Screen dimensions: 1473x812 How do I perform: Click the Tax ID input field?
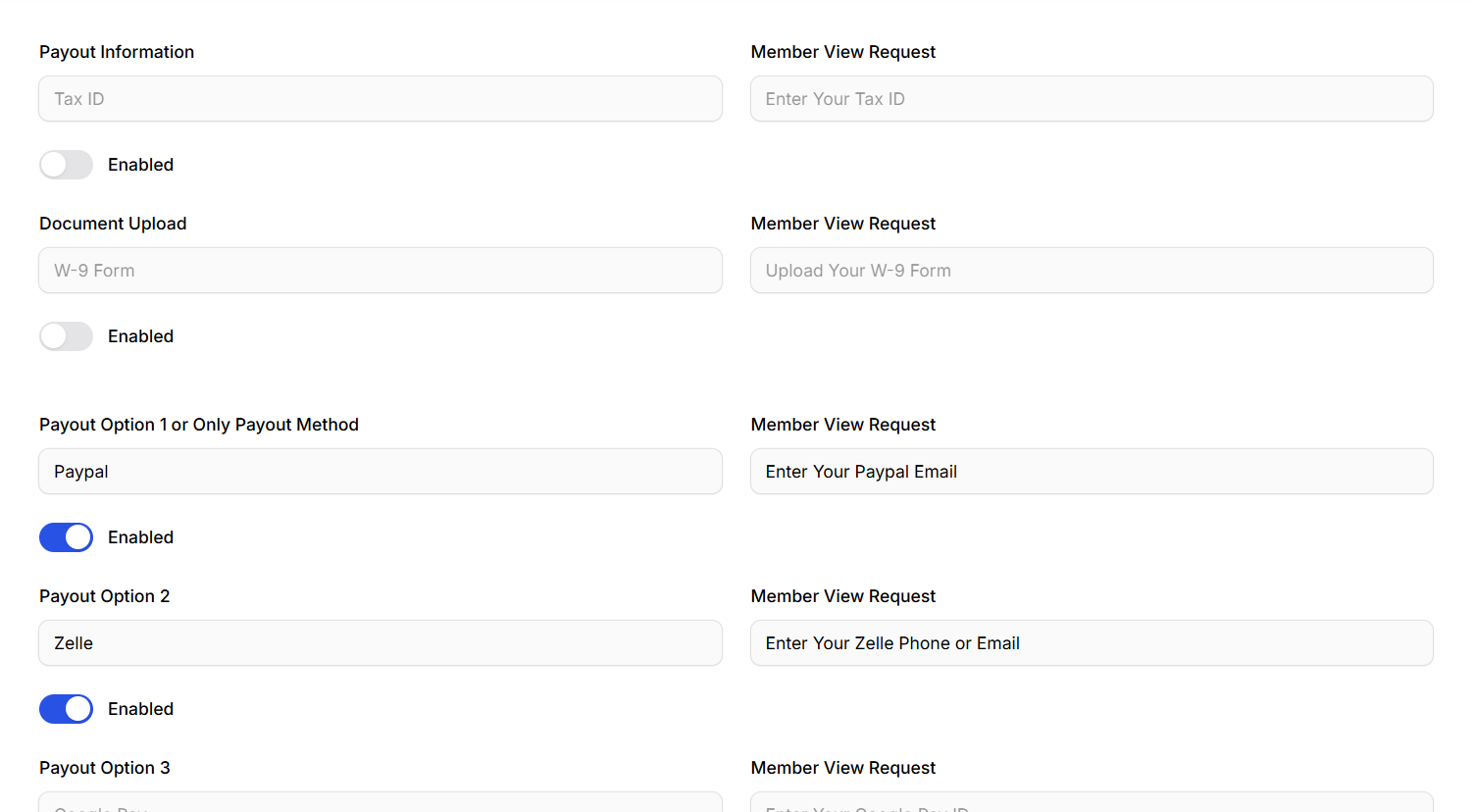[x=381, y=99]
